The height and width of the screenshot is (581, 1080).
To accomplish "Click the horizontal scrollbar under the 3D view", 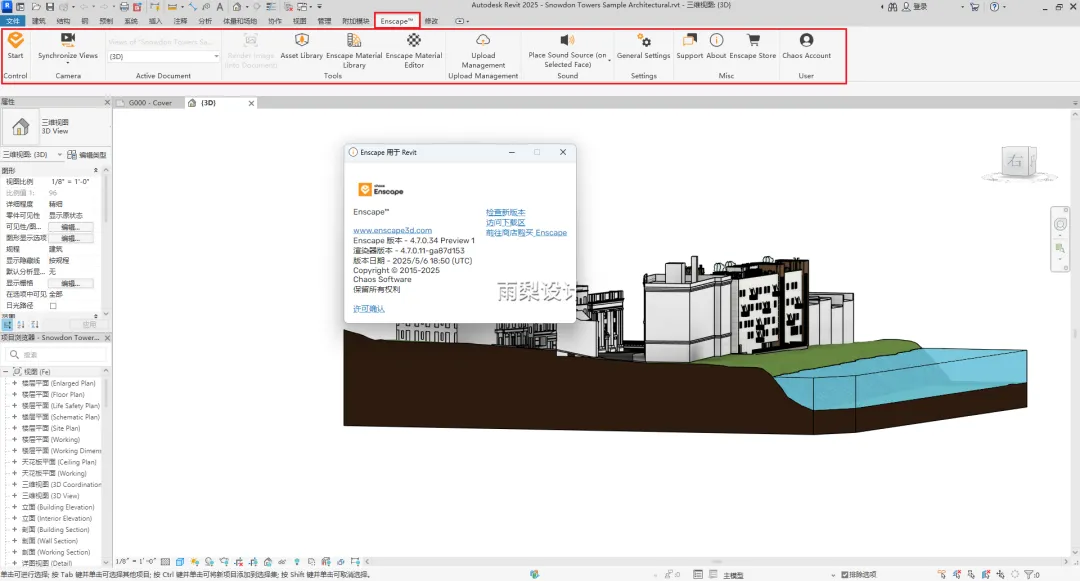I will click(x=716, y=562).
